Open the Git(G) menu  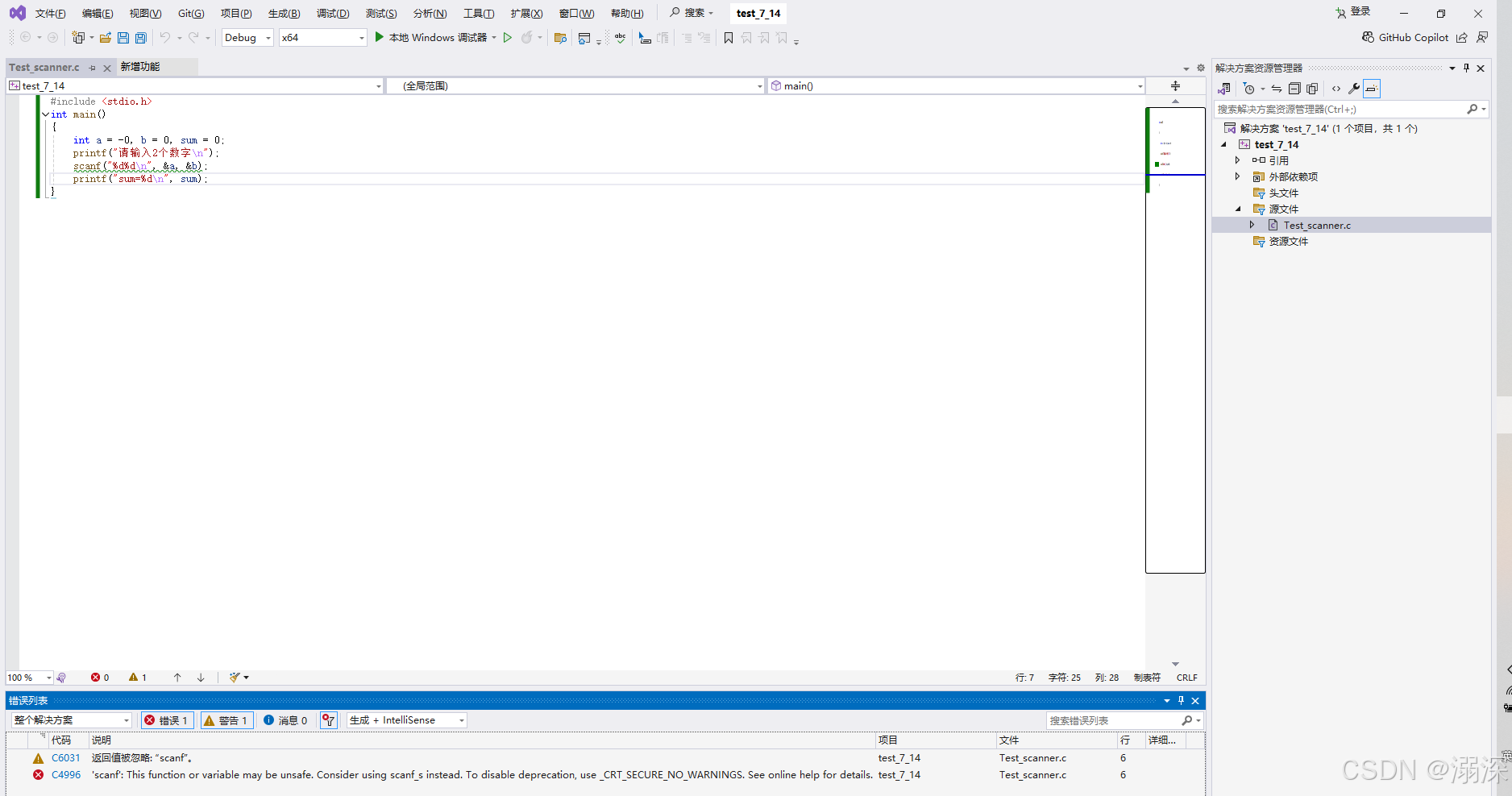(191, 14)
